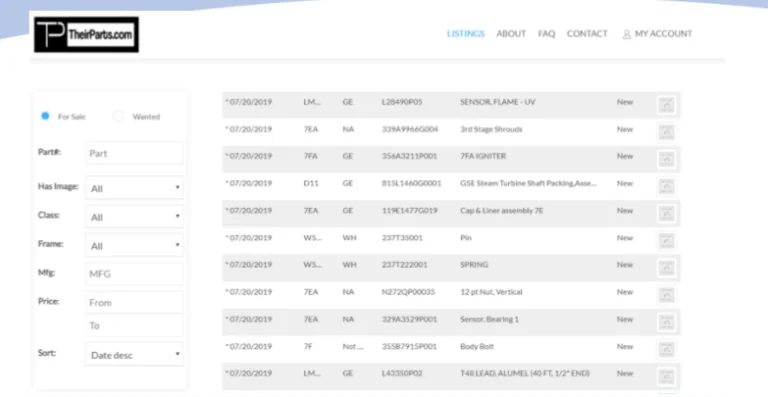Open image icon for 3rd Stage Shrouds row

pyautogui.click(x=667, y=132)
